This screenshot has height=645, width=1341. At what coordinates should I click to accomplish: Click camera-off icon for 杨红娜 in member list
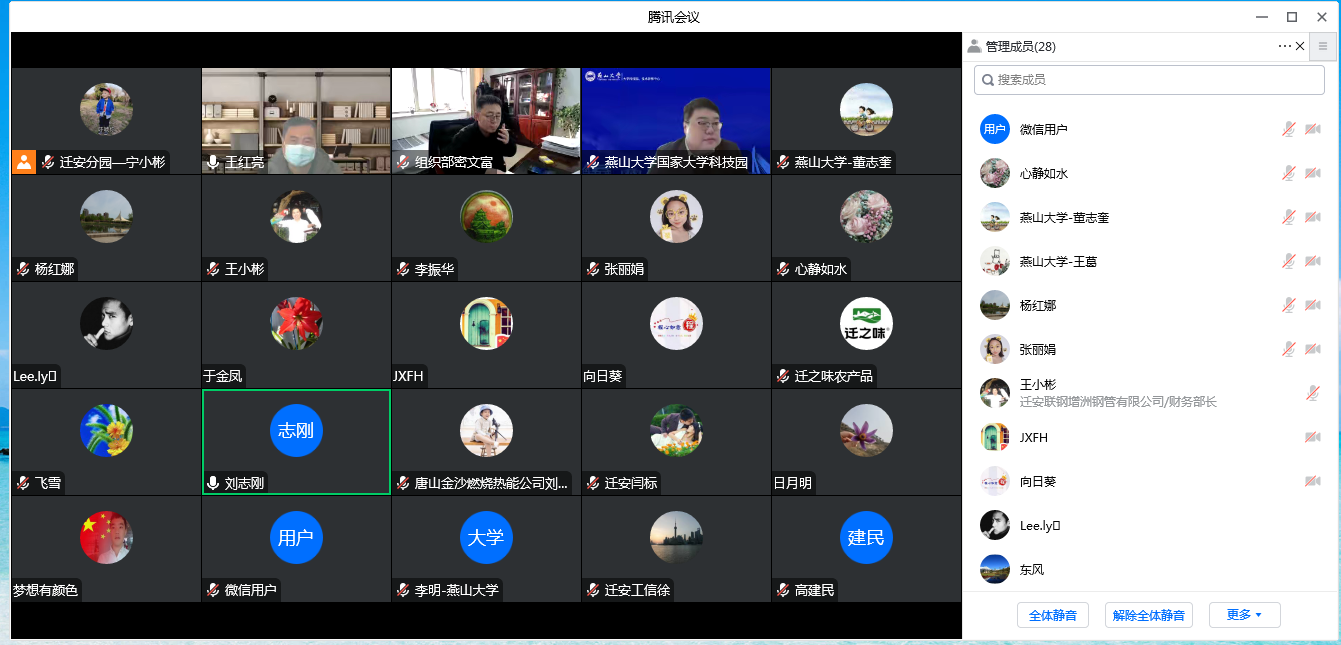point(1312,305)
